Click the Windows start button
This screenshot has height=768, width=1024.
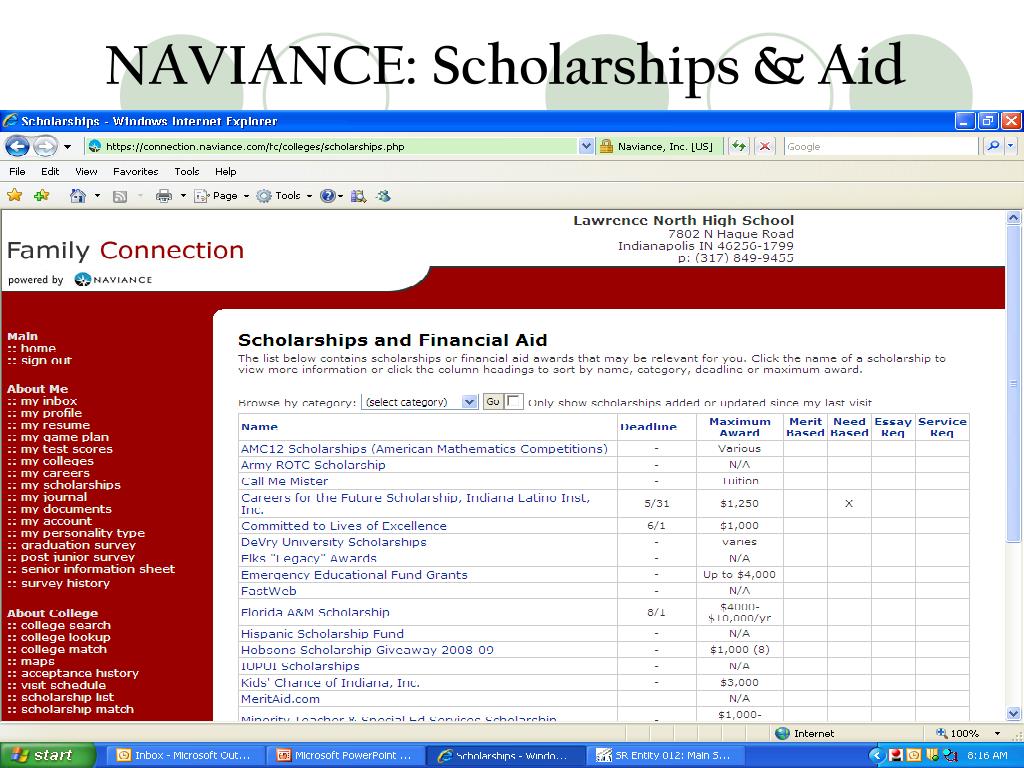pos(47,755)
